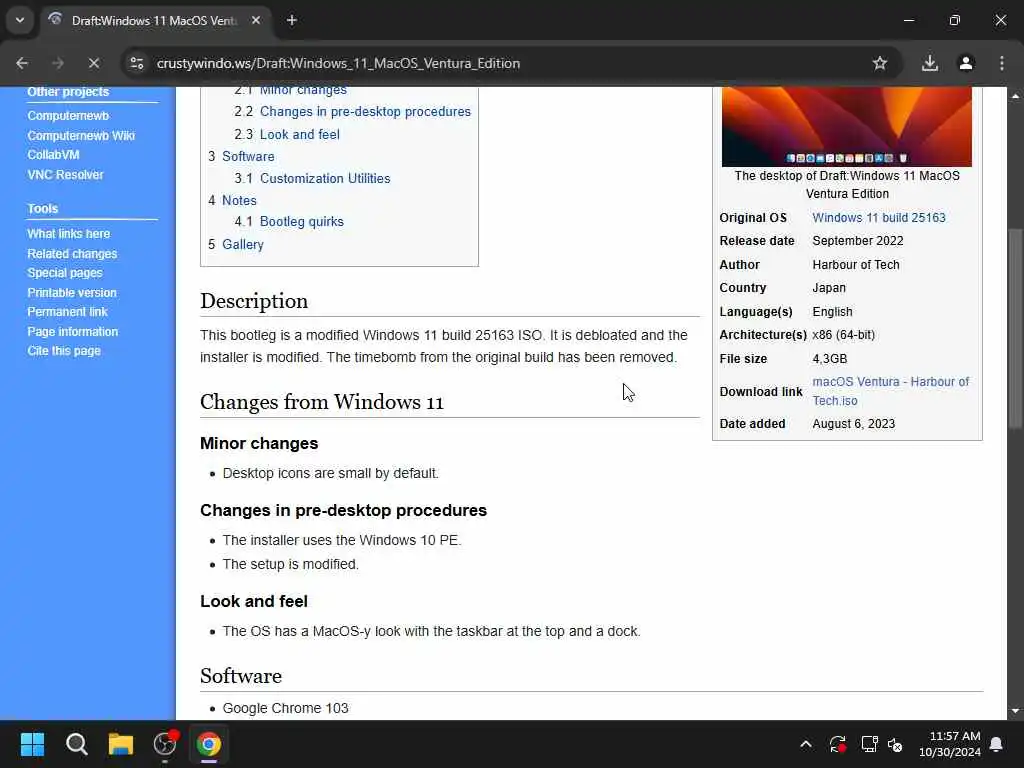Viewport: 1024px width, 768px height.
Task: Go back to the previous page
Action: click(x=22, y=63)
